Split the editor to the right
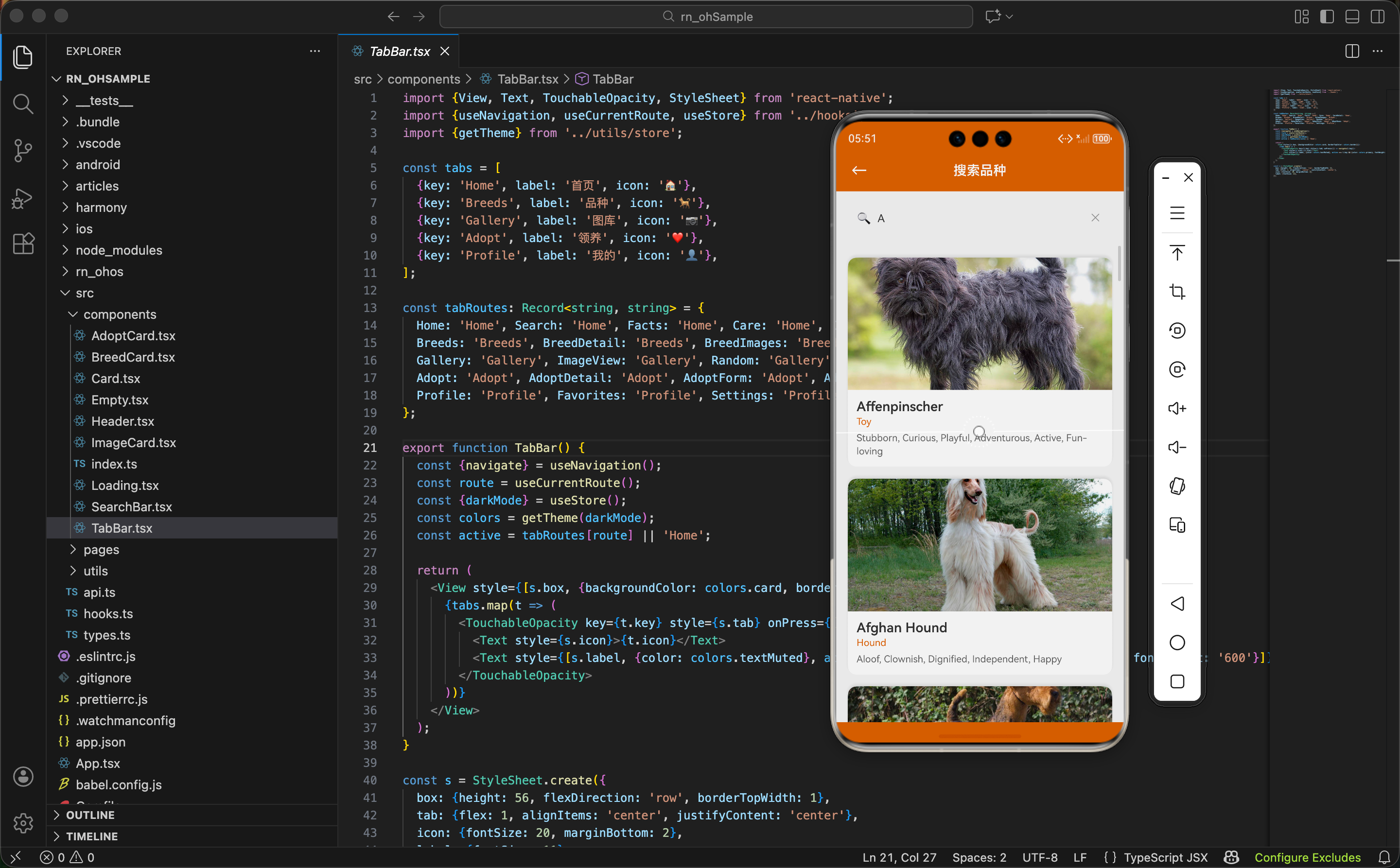Screen dimensions: 1400x868 pos(1352,51)
